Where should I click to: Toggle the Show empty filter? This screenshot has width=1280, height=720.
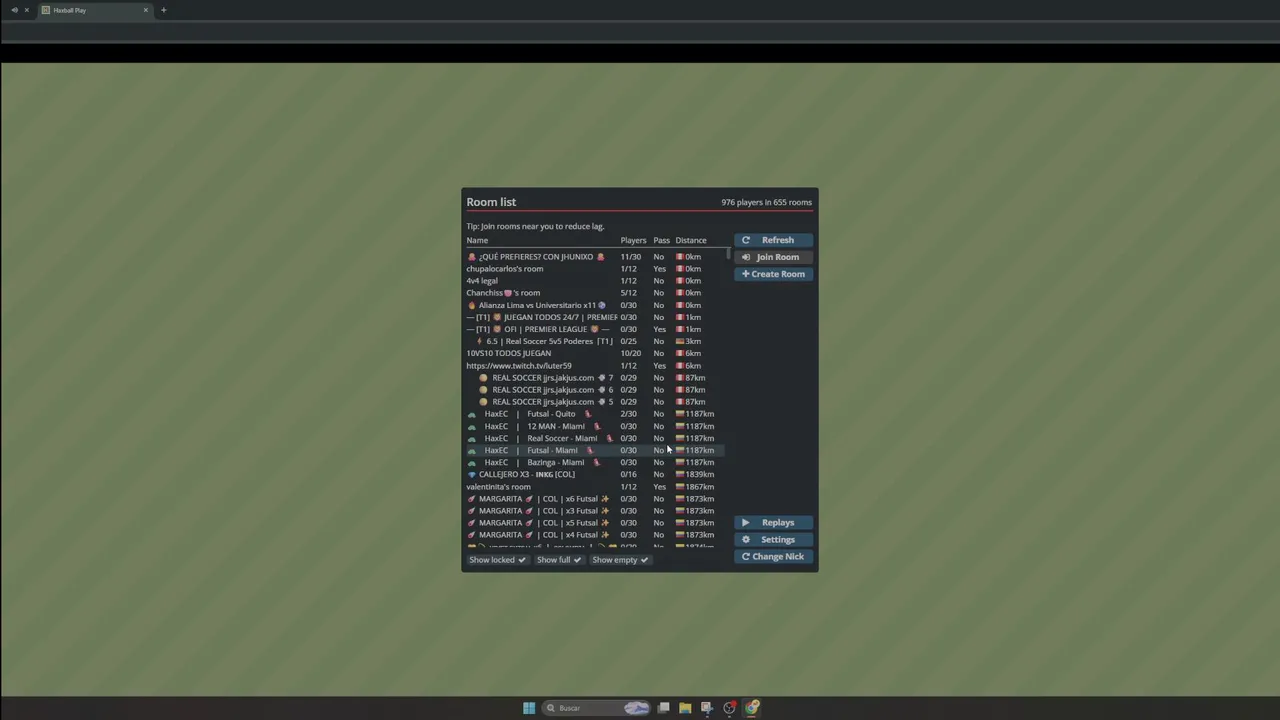[x=619, y=560]
